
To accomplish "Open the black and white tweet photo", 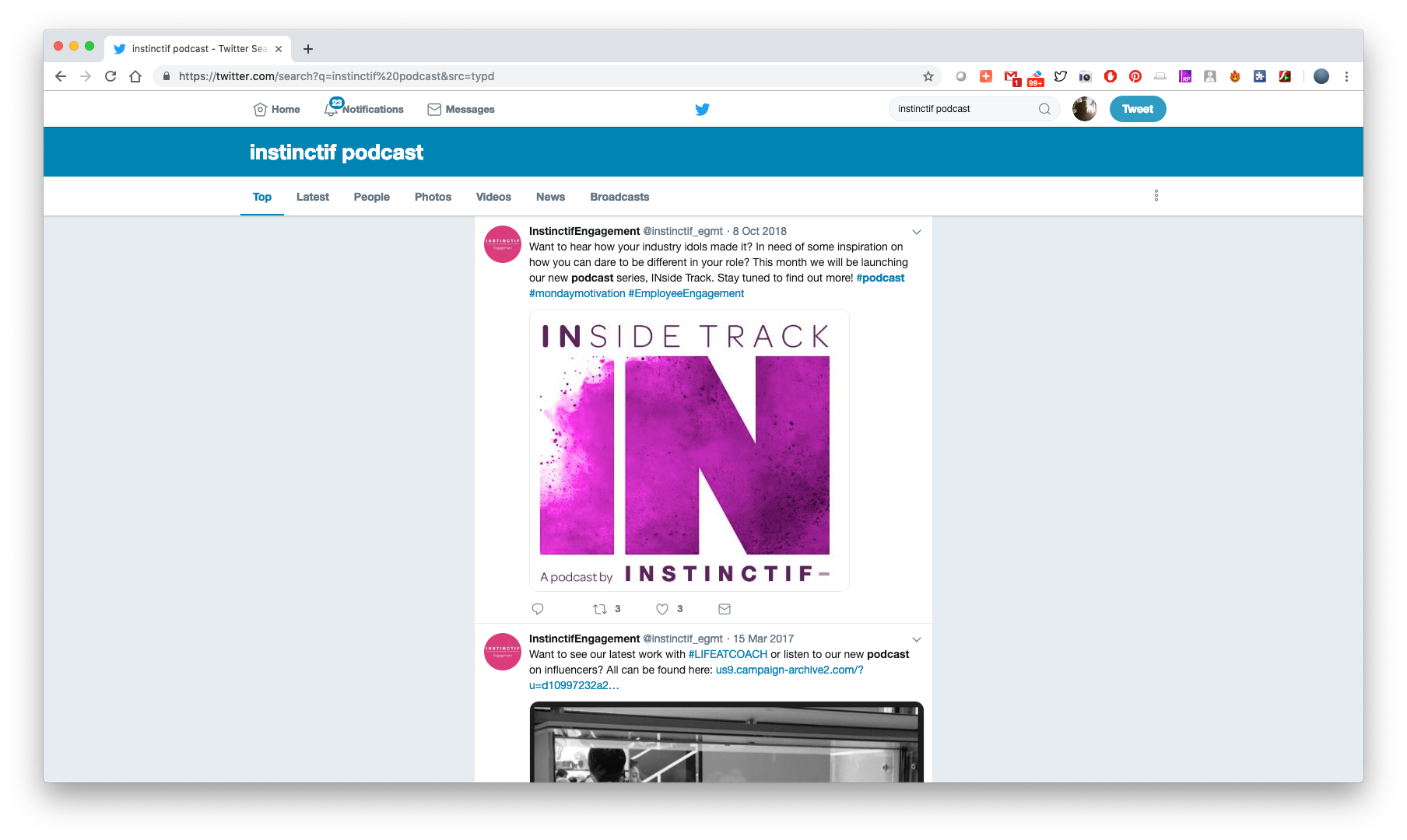I will tap(727, 742).
